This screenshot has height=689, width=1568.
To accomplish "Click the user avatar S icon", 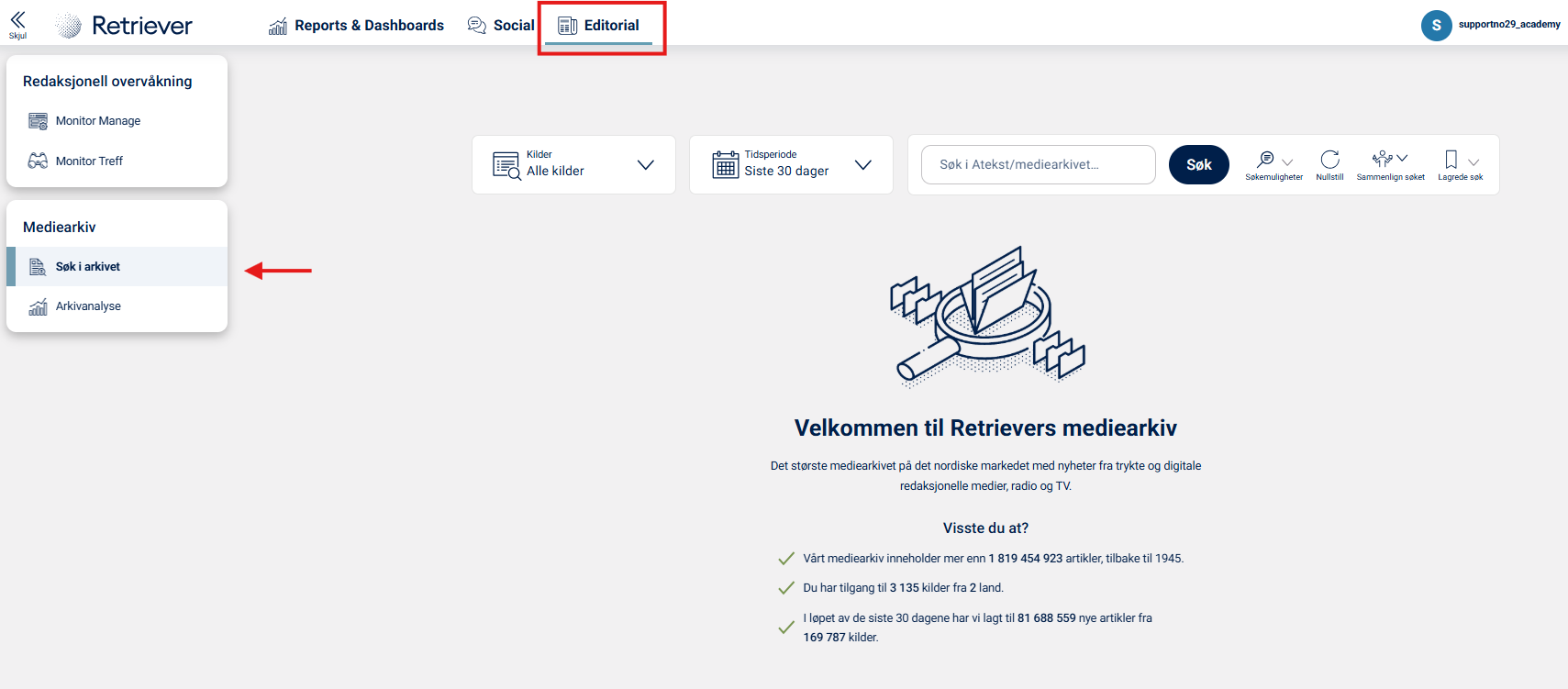I will pos(1437,26).
